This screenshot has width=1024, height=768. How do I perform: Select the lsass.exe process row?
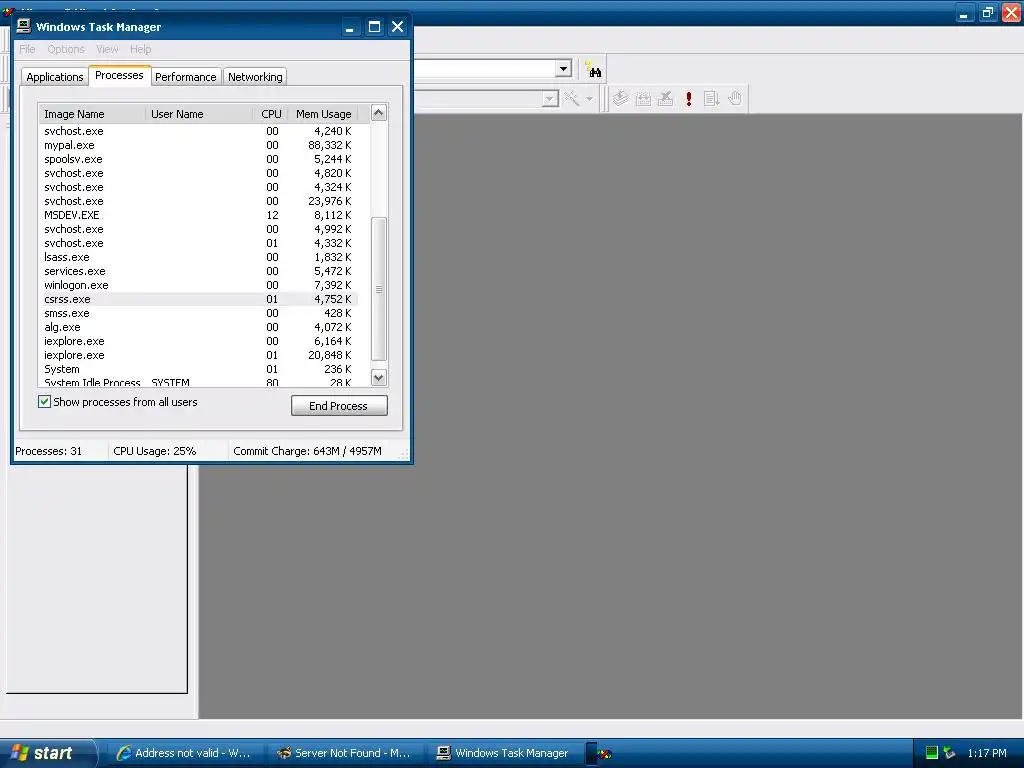click(198, 257)
